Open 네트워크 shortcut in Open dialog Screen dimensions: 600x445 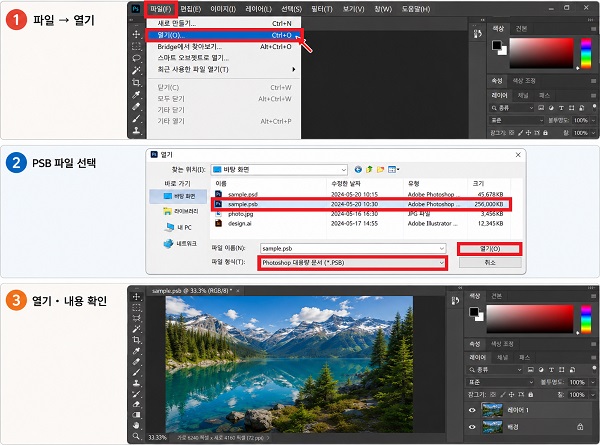point(180,243)
